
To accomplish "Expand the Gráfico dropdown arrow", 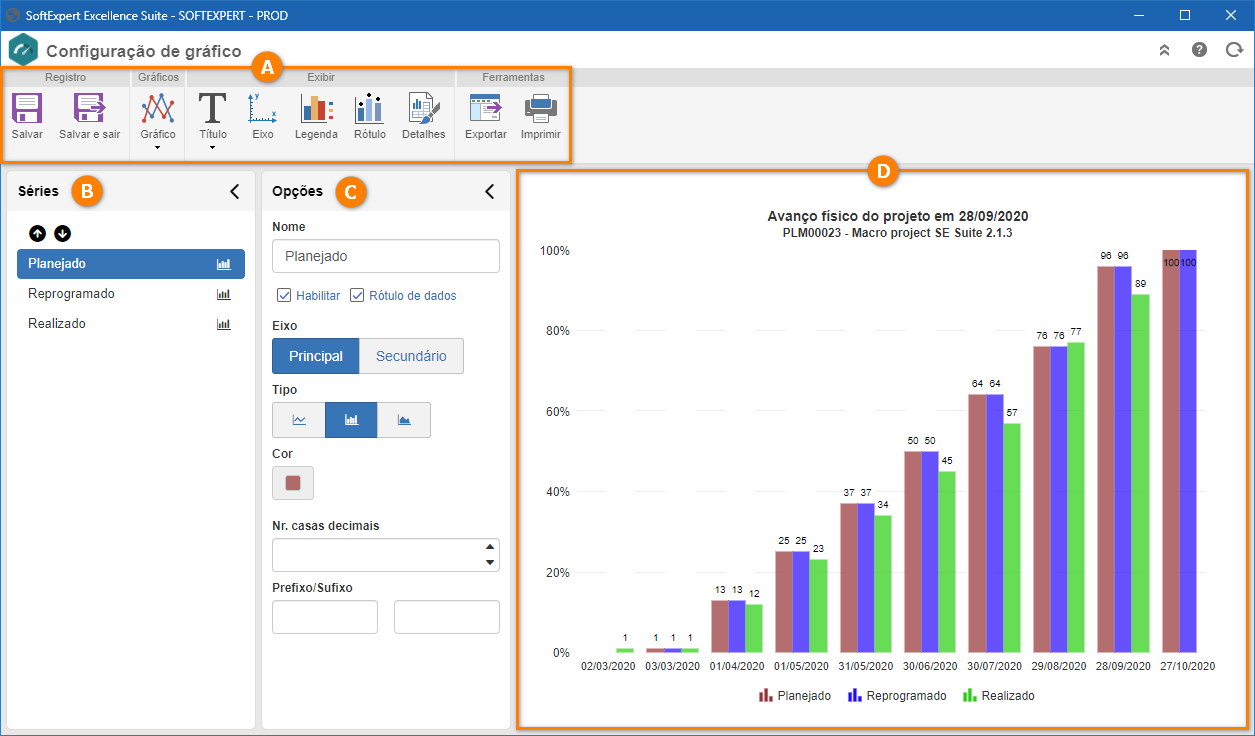I will click(x=158, y=148).
